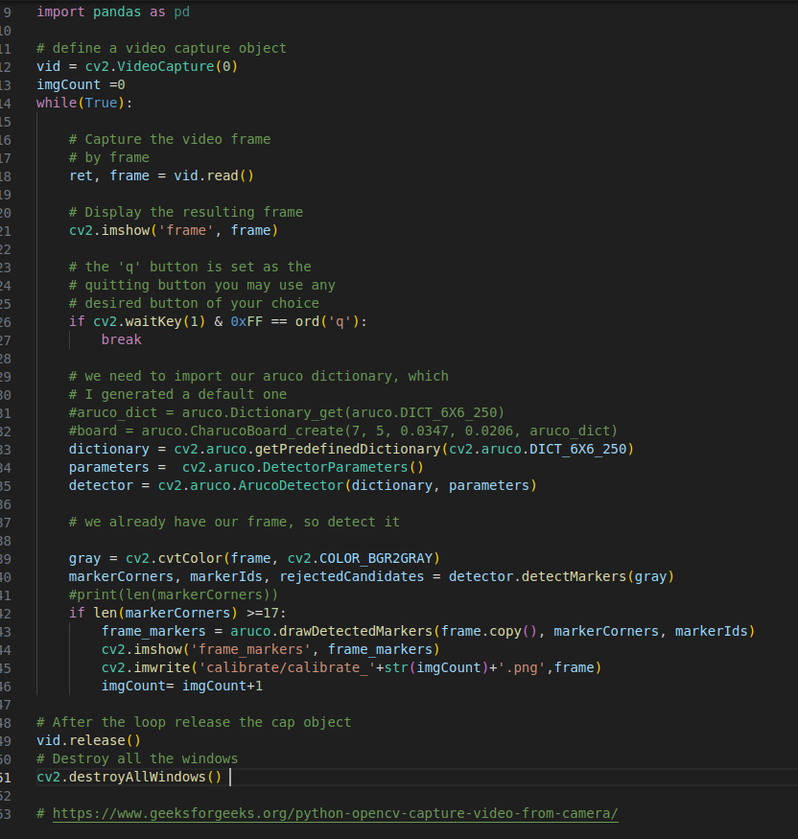This screenshot has width=798, height=839.
Task: Click the 'dictionary = cv2.aruco.getPredefinedDictionary' line
Action: coord(351,448)
